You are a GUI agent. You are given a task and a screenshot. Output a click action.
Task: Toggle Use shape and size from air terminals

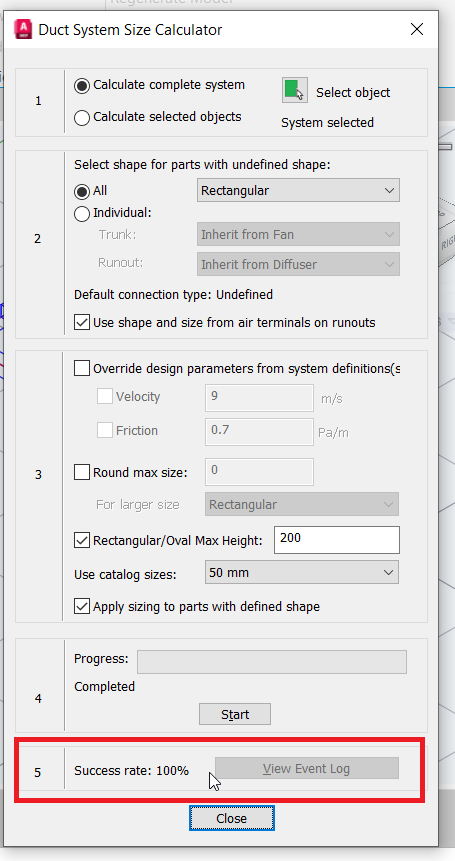pos(82,322)
